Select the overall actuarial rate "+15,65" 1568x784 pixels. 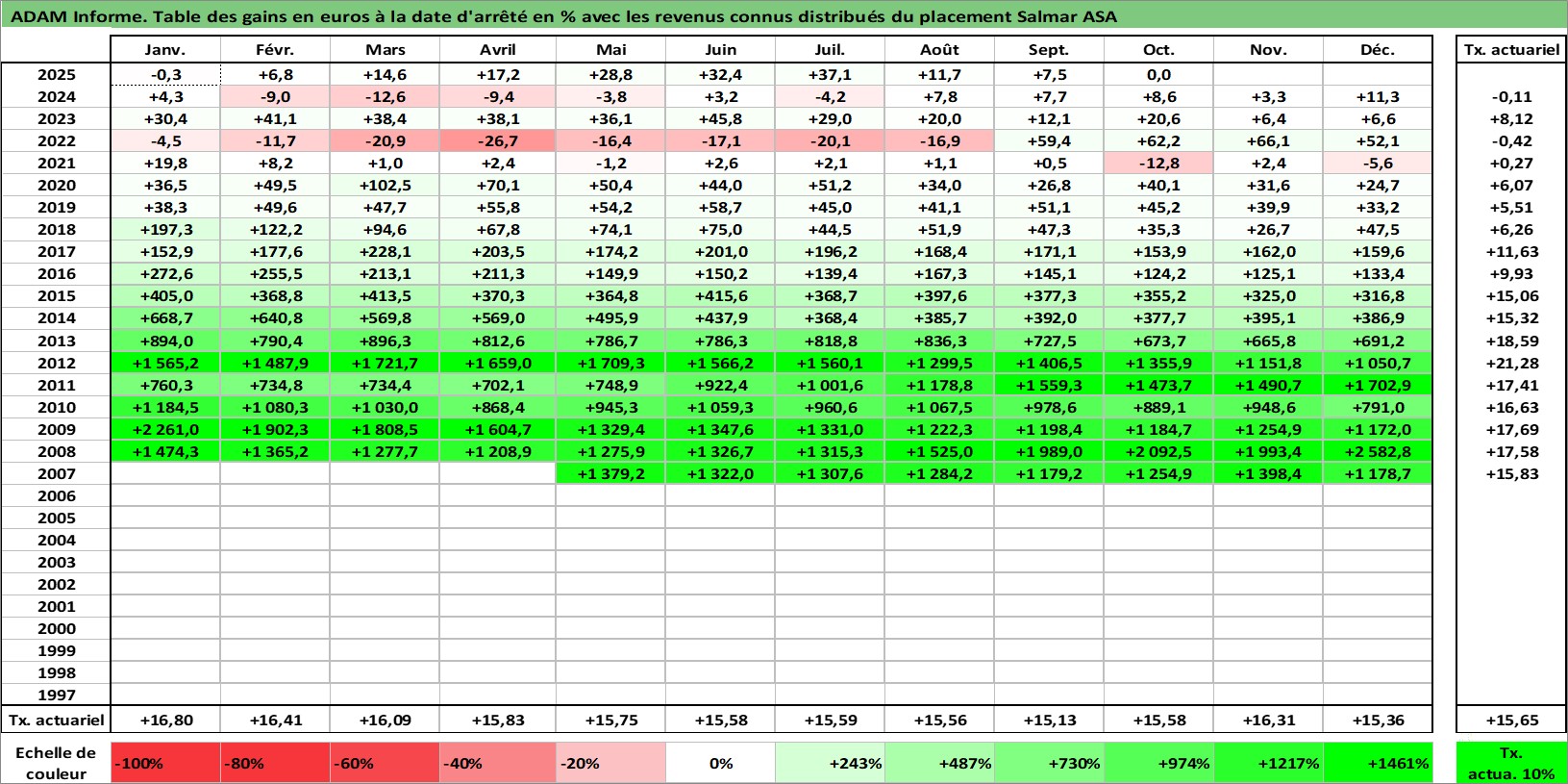(x=1511, y=721)
